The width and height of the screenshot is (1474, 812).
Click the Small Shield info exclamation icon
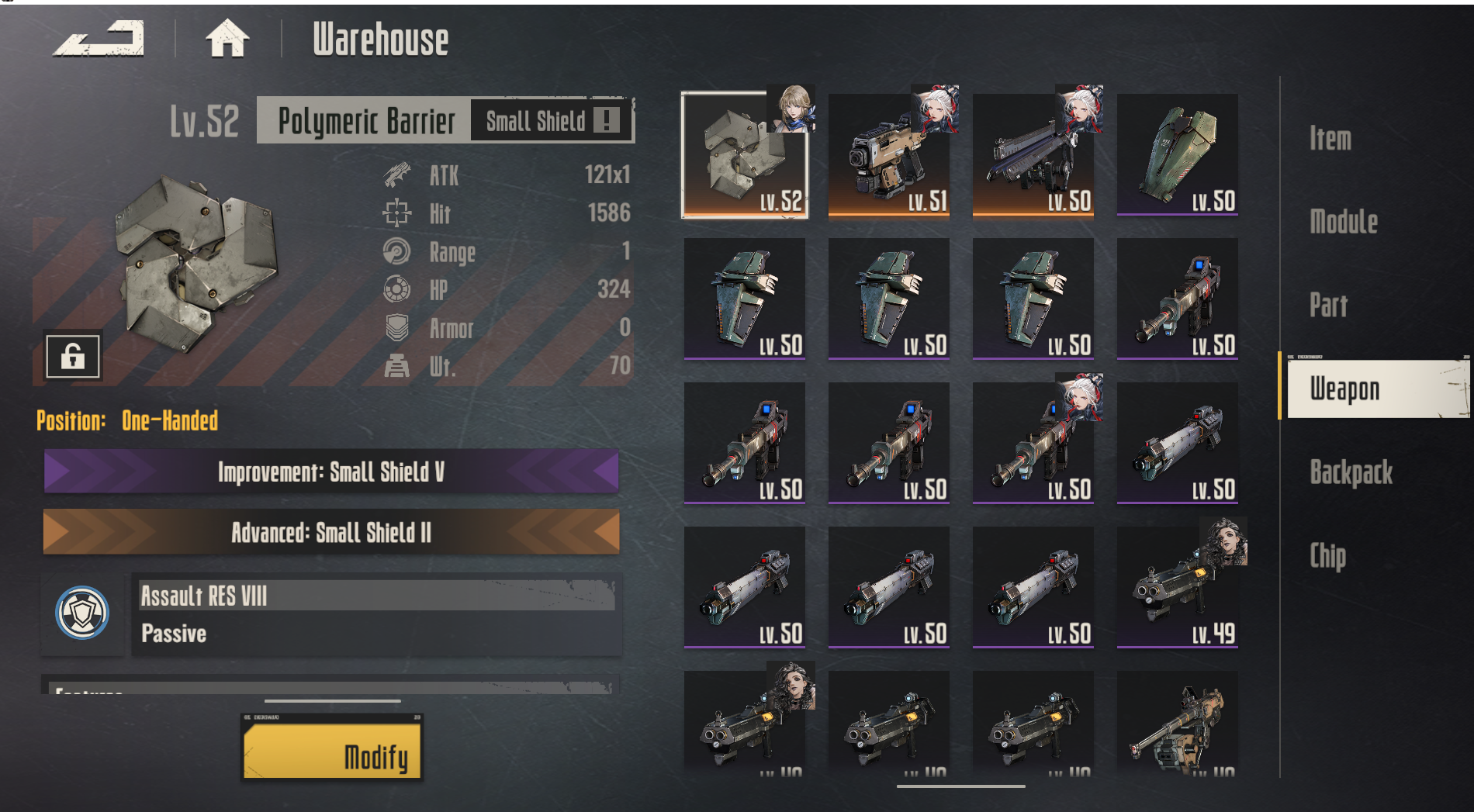pos(606,120)
